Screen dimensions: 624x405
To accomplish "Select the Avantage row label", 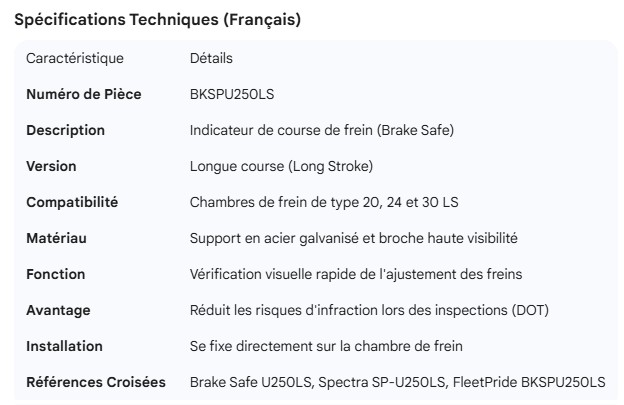I will pos(58,310).
